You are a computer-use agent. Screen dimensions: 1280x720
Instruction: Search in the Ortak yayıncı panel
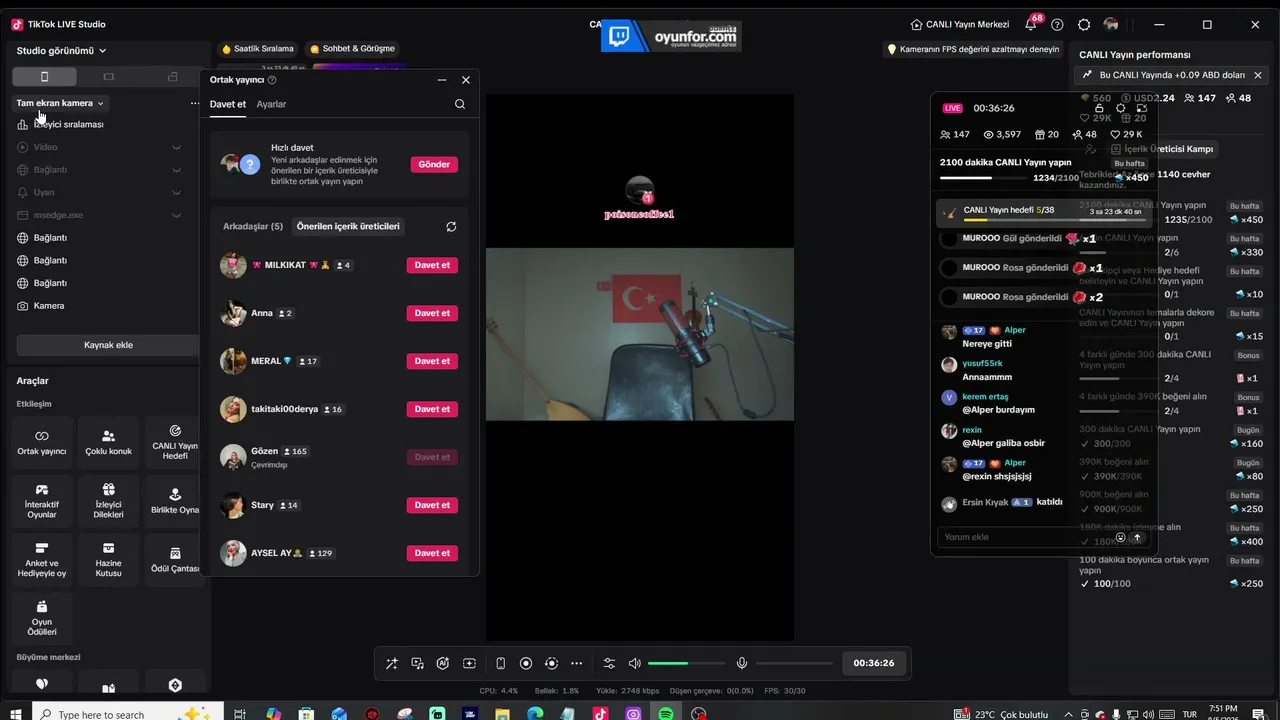[x=460, y=104]
